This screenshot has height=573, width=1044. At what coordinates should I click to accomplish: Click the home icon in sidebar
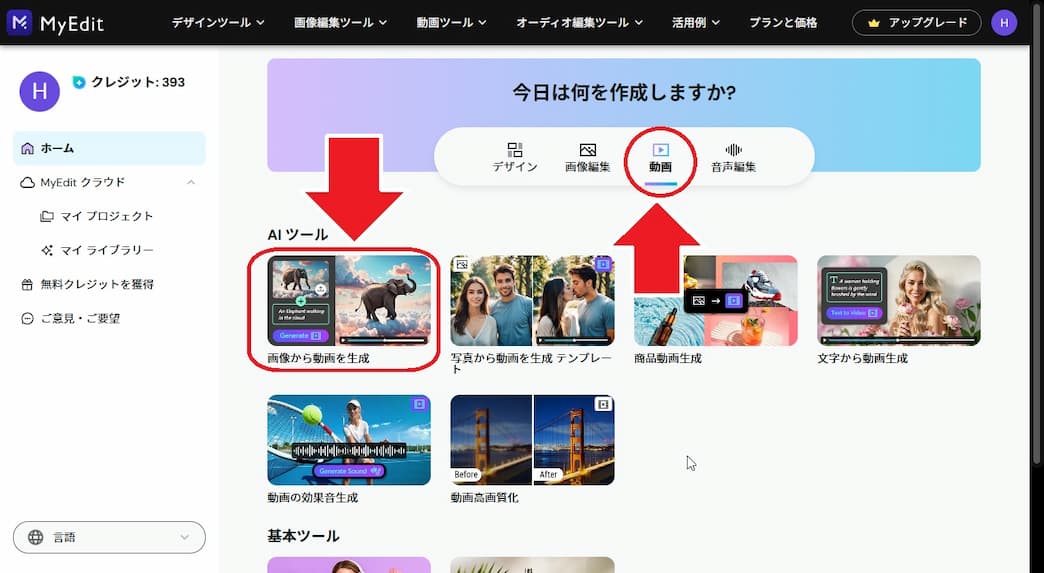(28, 148)
